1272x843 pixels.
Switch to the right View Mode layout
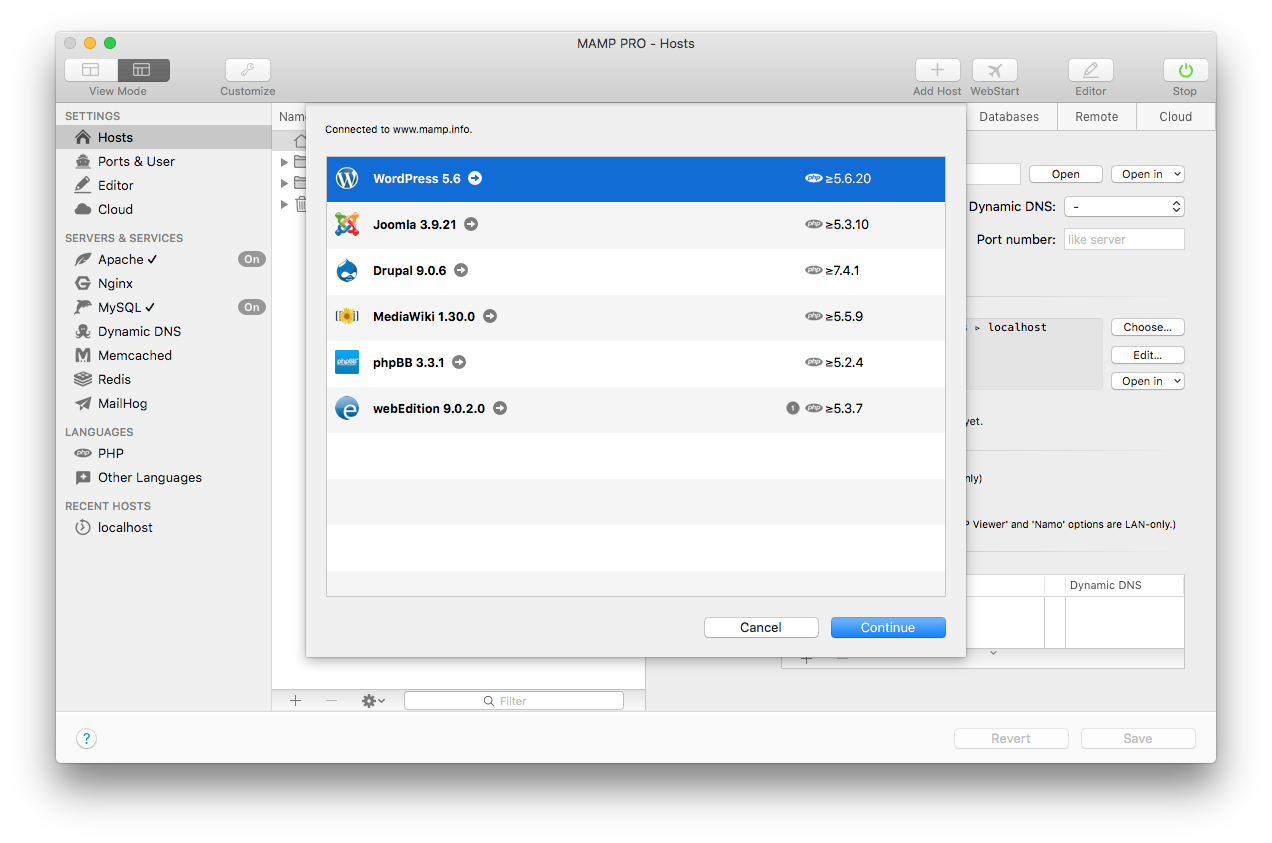pyautogui.click(x=143, y=70)
